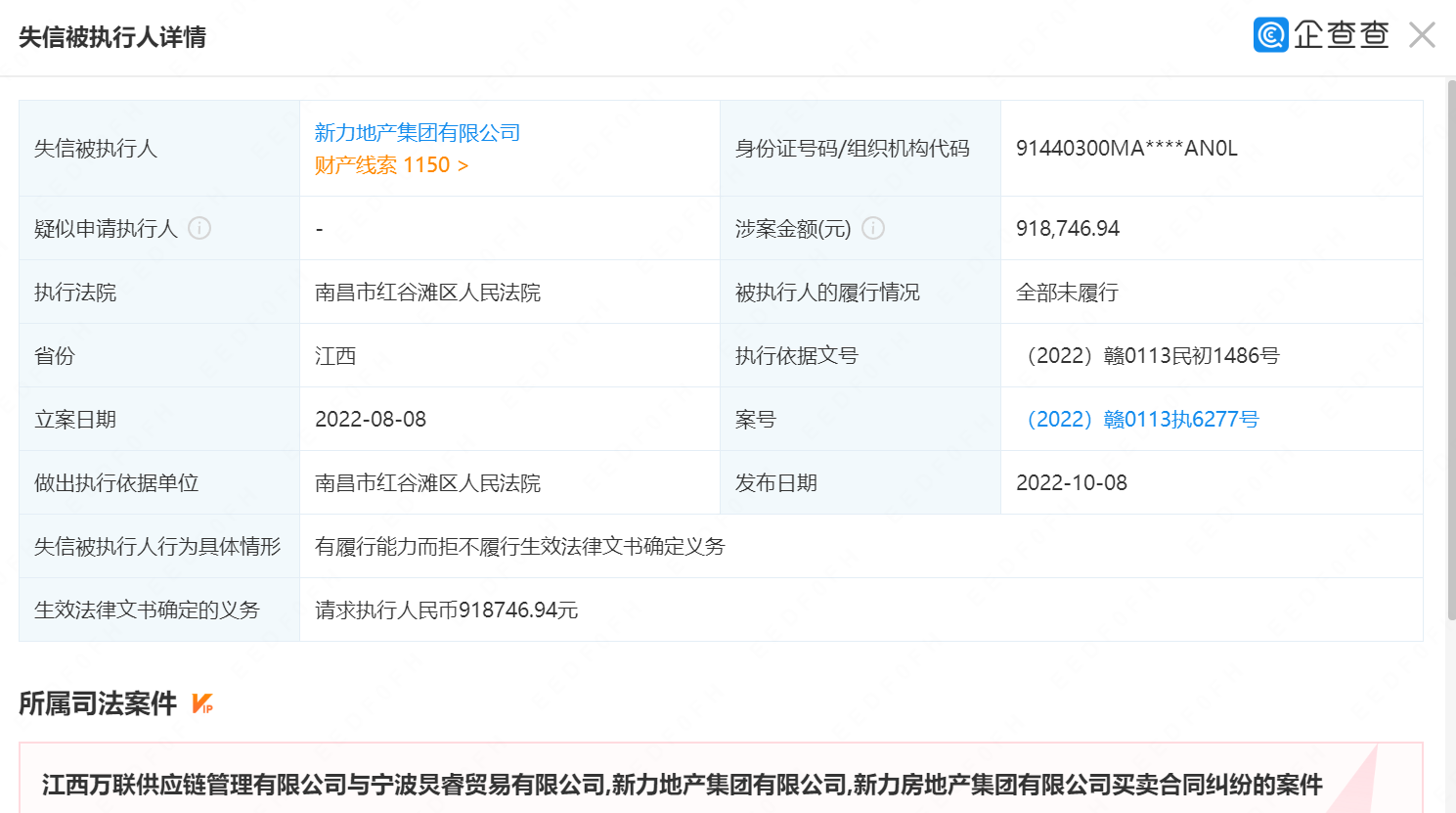
Task: Click the blue 企查查 logo icon
Action: [x=1271, y=35]
